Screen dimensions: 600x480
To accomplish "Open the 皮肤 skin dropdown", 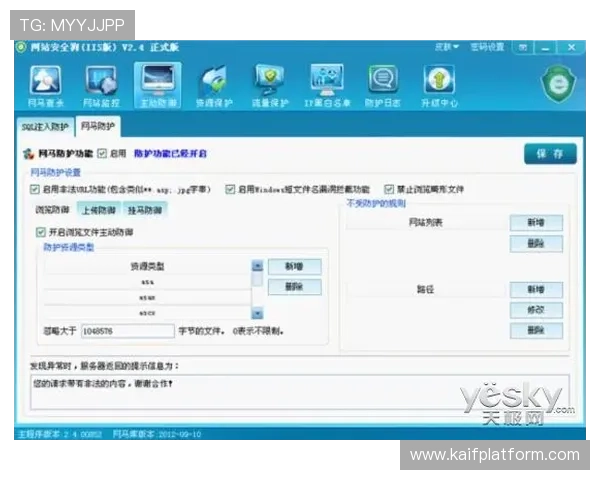I will tap(447, 47).
